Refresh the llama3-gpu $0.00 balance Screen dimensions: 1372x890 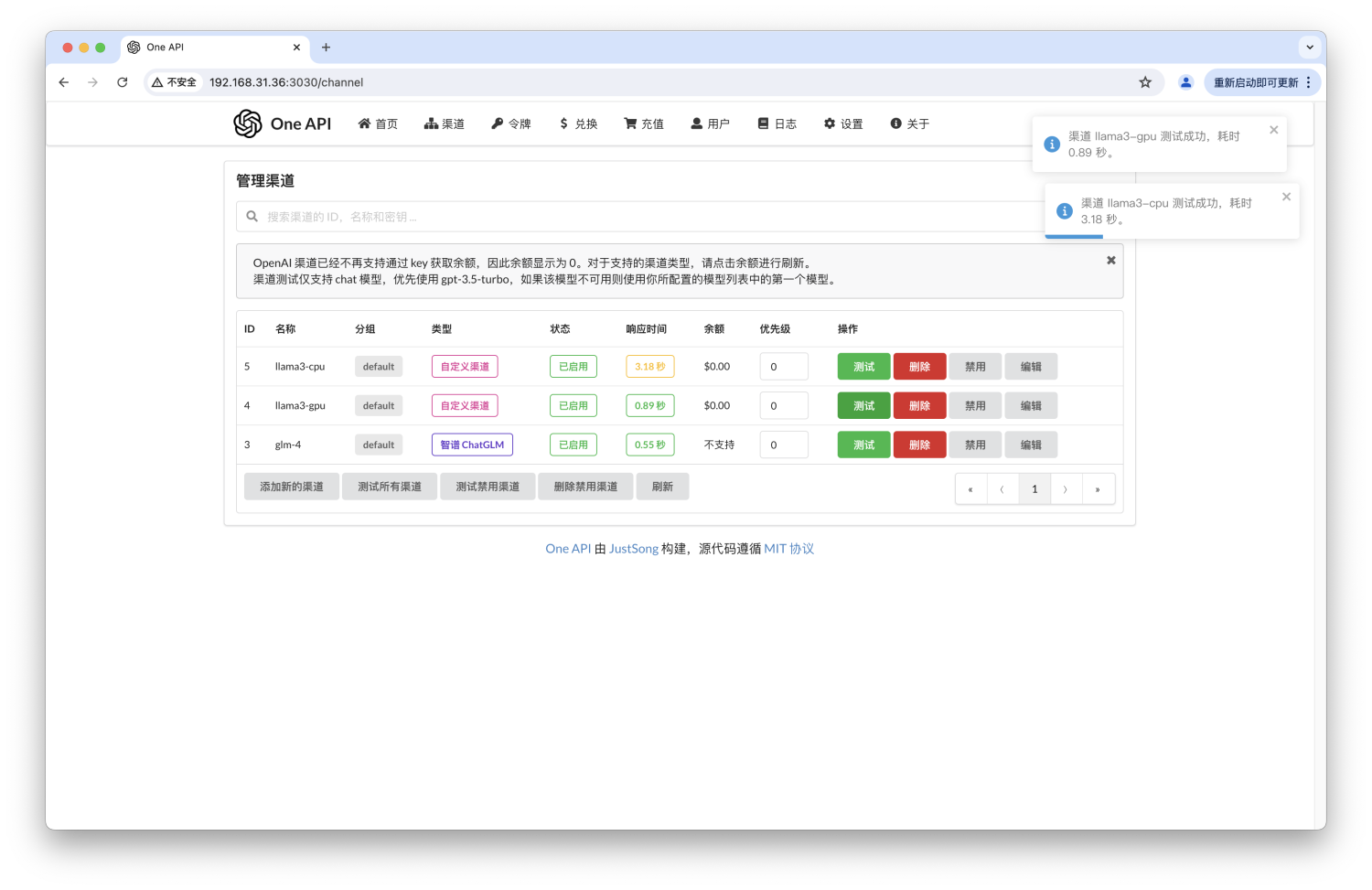tap(717, 406)
